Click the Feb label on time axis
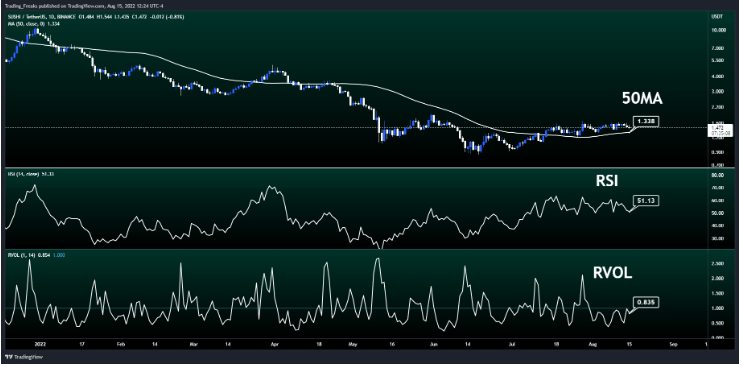The image size is (742, 366). pyautogui.click(x=120, y=345)
